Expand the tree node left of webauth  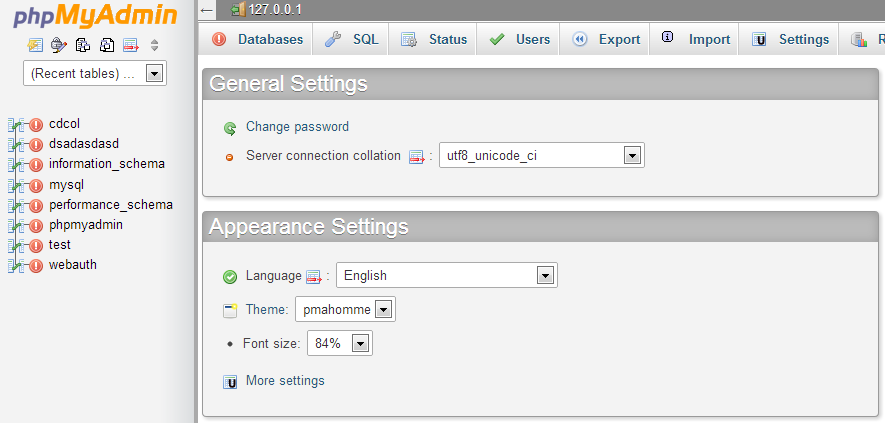[x=17, y=265]
